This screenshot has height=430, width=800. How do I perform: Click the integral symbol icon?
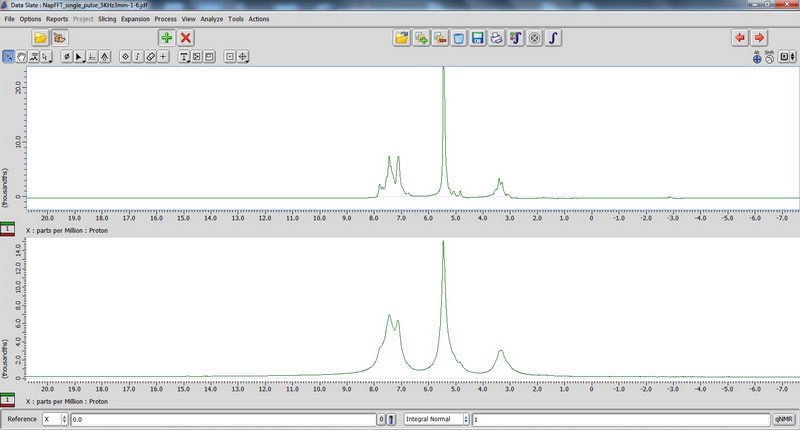click(x=554, y=38)
